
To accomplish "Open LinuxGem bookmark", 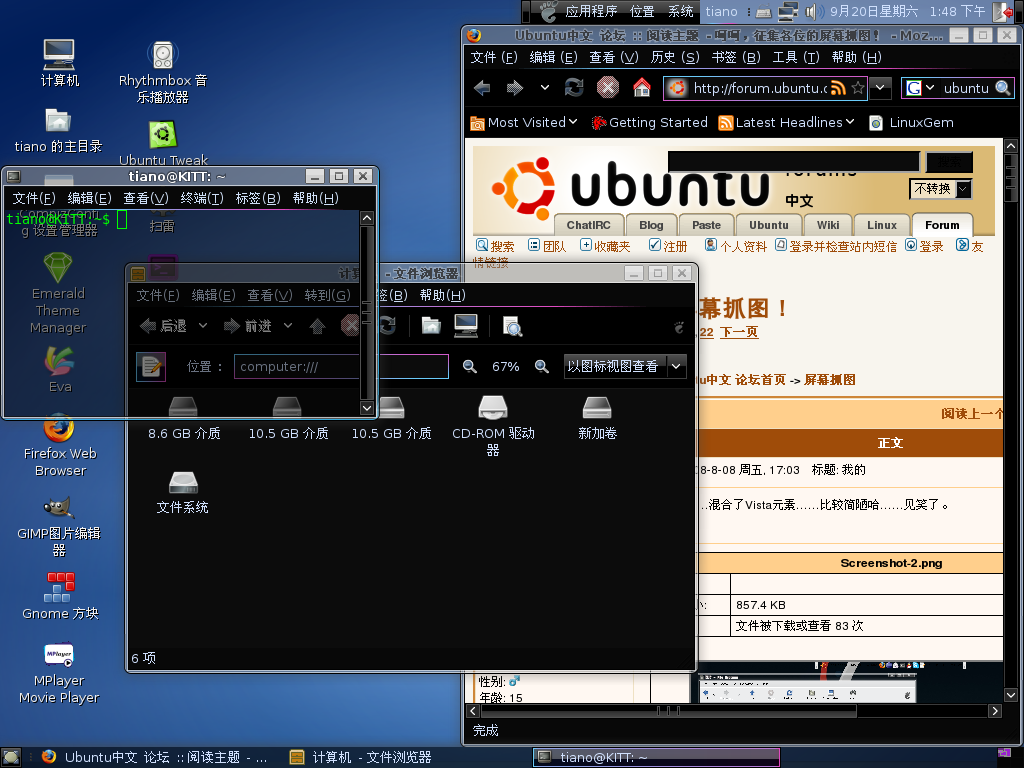I will click(x=911, y=122).
